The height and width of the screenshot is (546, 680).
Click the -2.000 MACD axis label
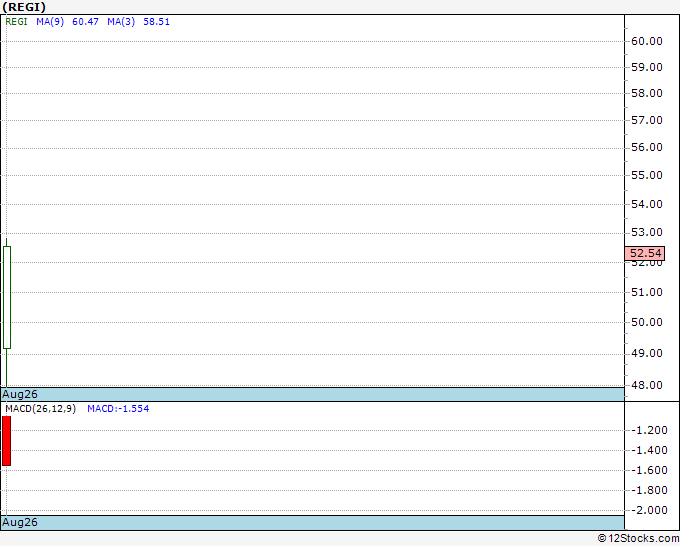coord(649,510)
